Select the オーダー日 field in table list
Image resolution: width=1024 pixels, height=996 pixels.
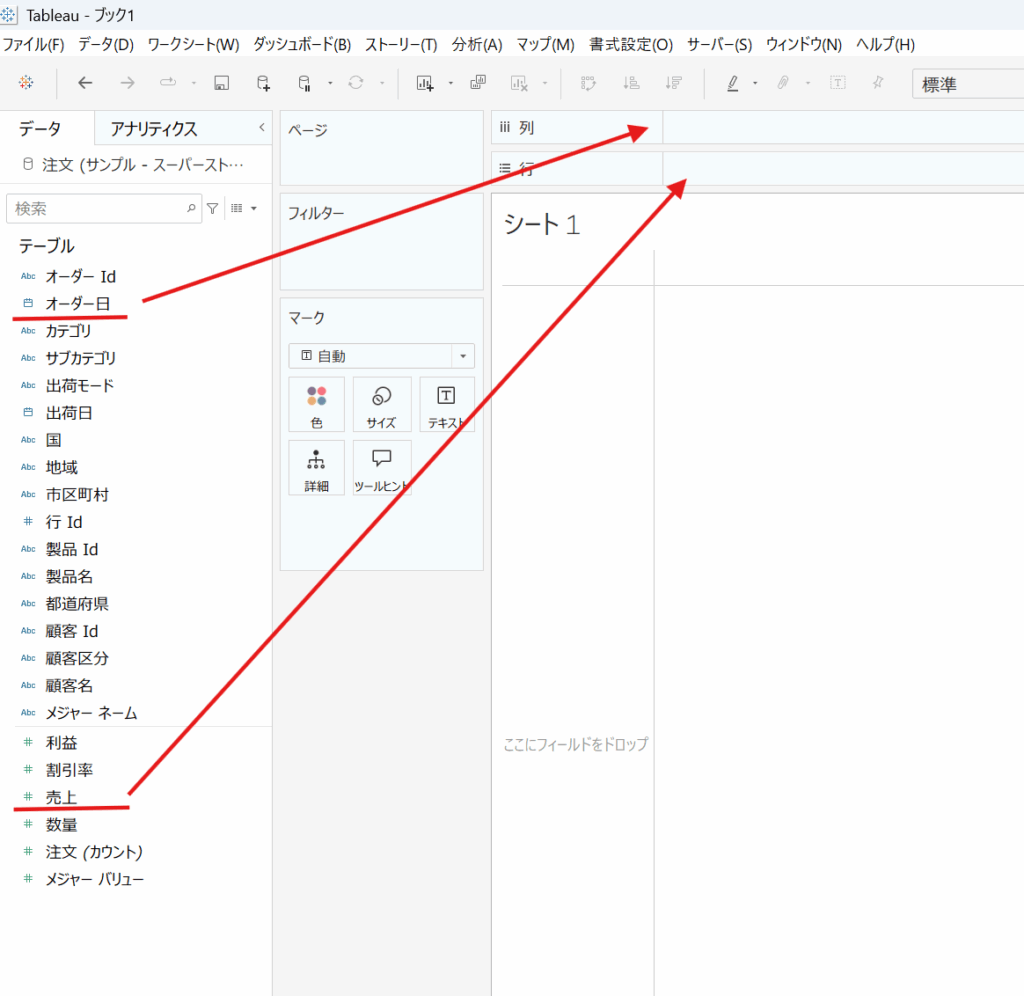(77, 303)
